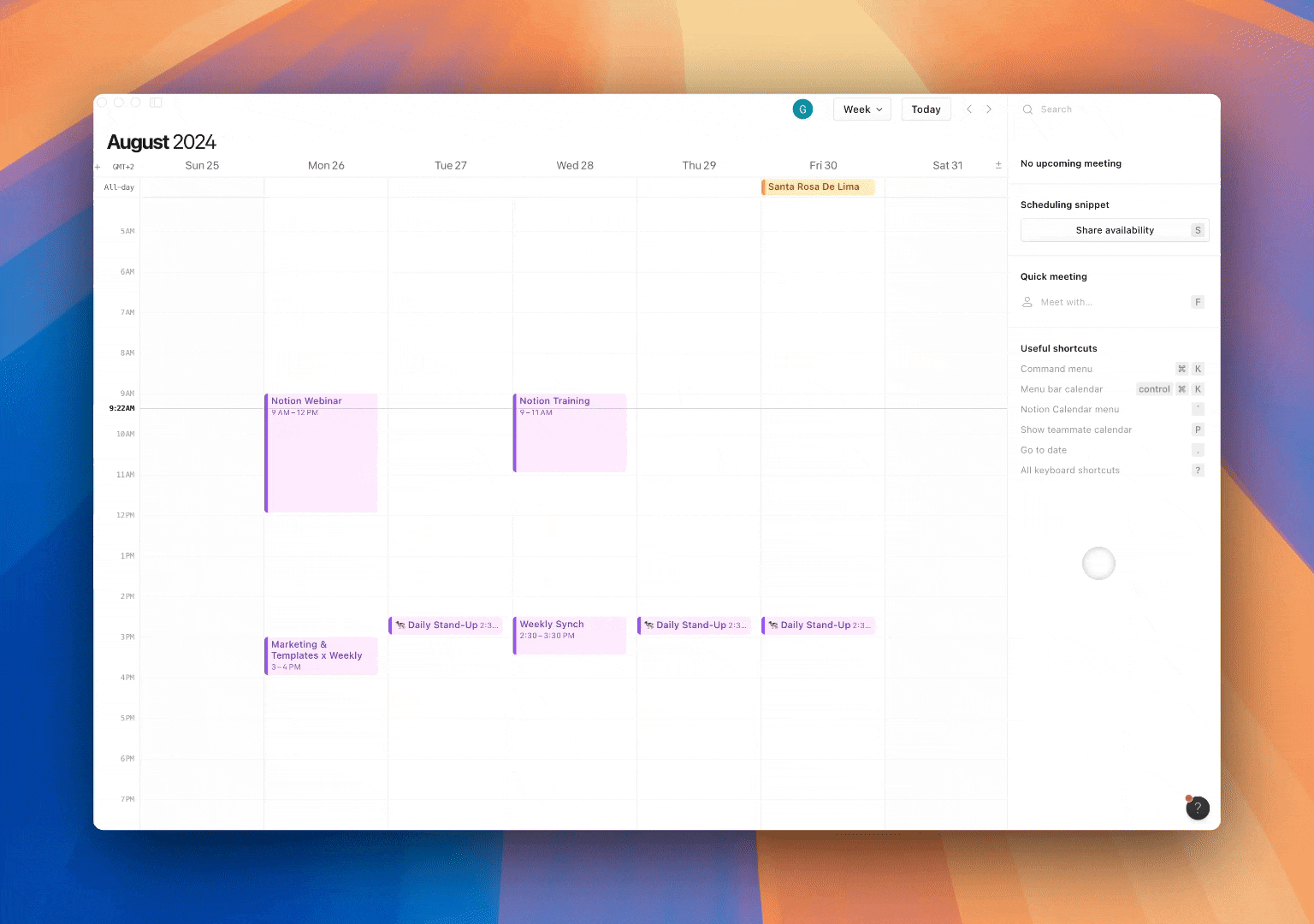
Task: Select the Sat 31 day header
Action: (947, 165)
